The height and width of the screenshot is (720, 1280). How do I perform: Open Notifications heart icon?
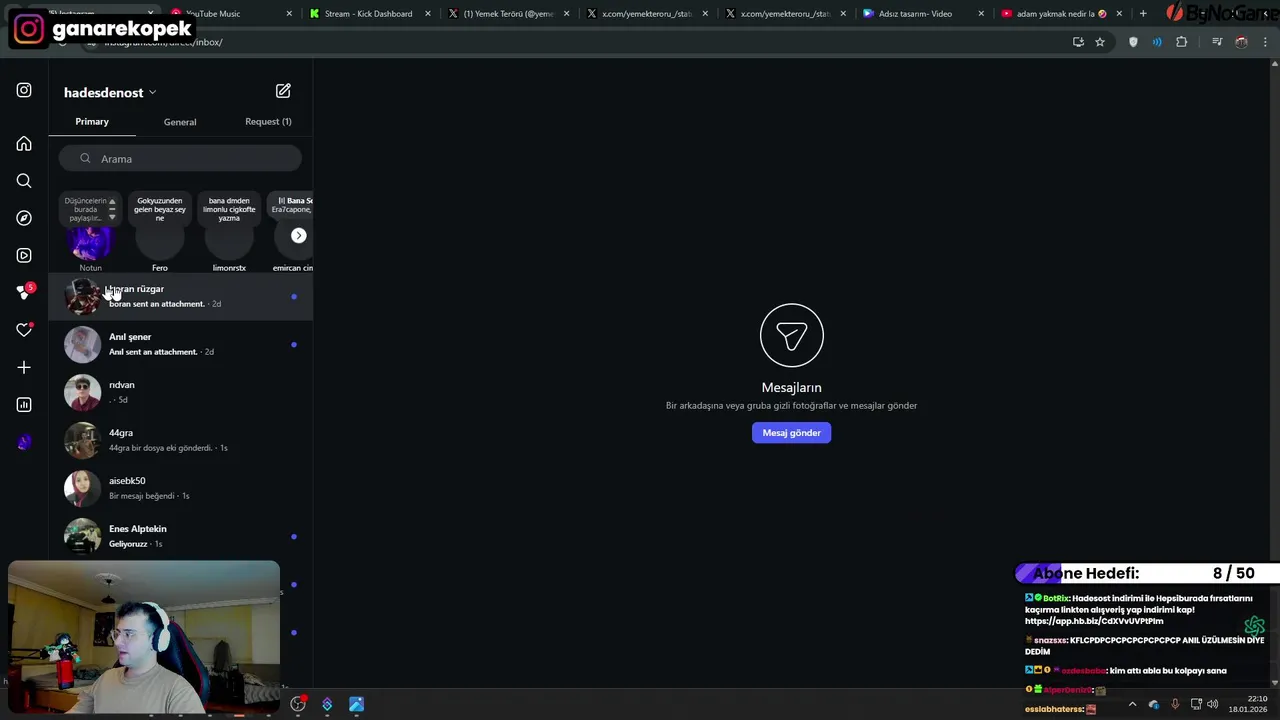(24, 330)
